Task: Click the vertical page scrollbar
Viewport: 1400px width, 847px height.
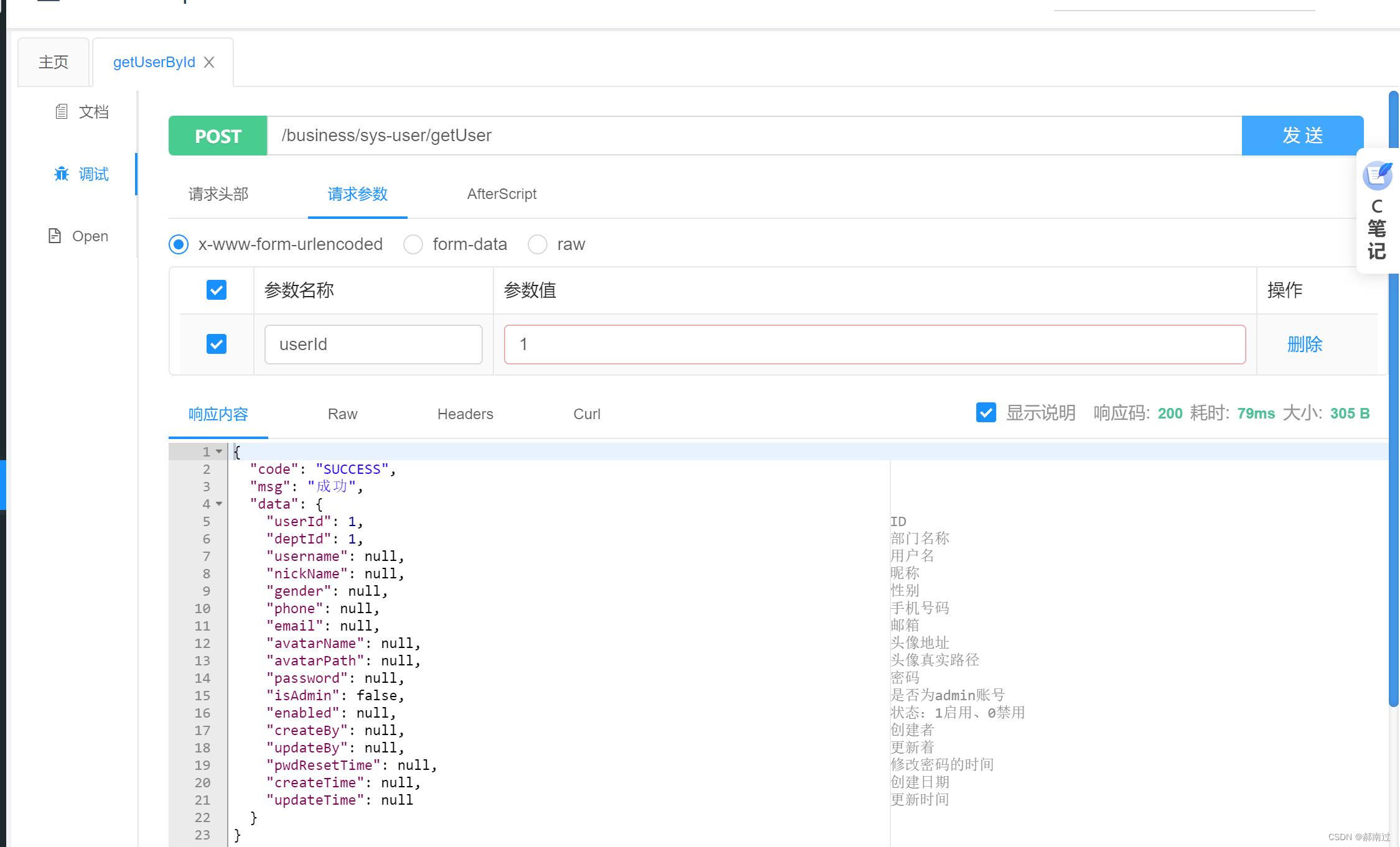Action: (x=1394, y=398)
